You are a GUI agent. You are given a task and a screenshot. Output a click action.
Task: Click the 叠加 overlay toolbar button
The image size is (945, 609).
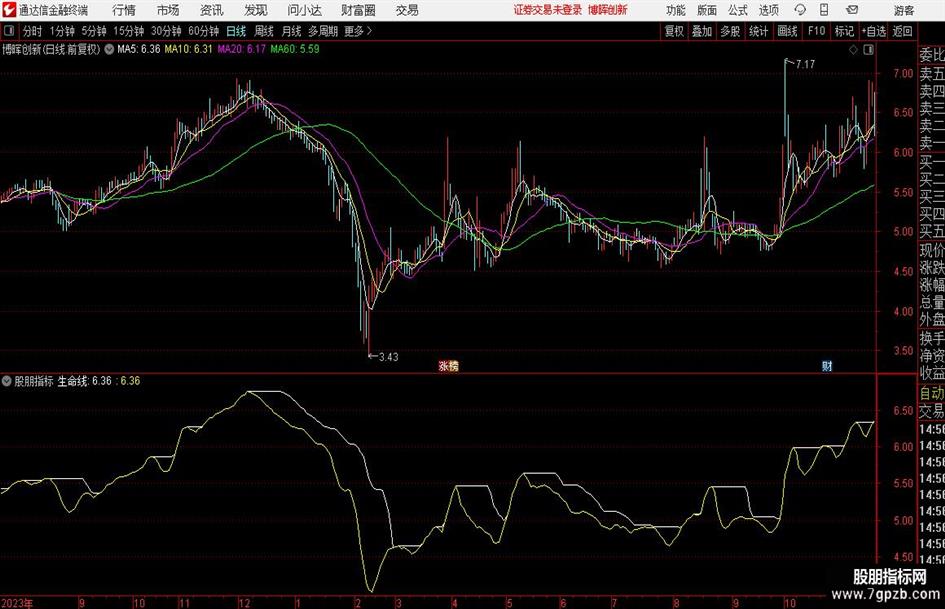click(x=702, y=31)
